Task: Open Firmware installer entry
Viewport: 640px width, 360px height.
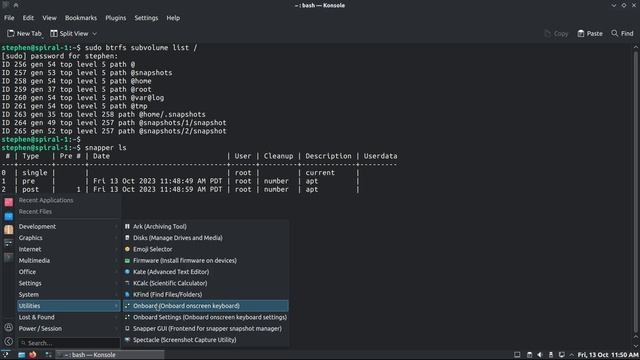Action: point(205,260)
